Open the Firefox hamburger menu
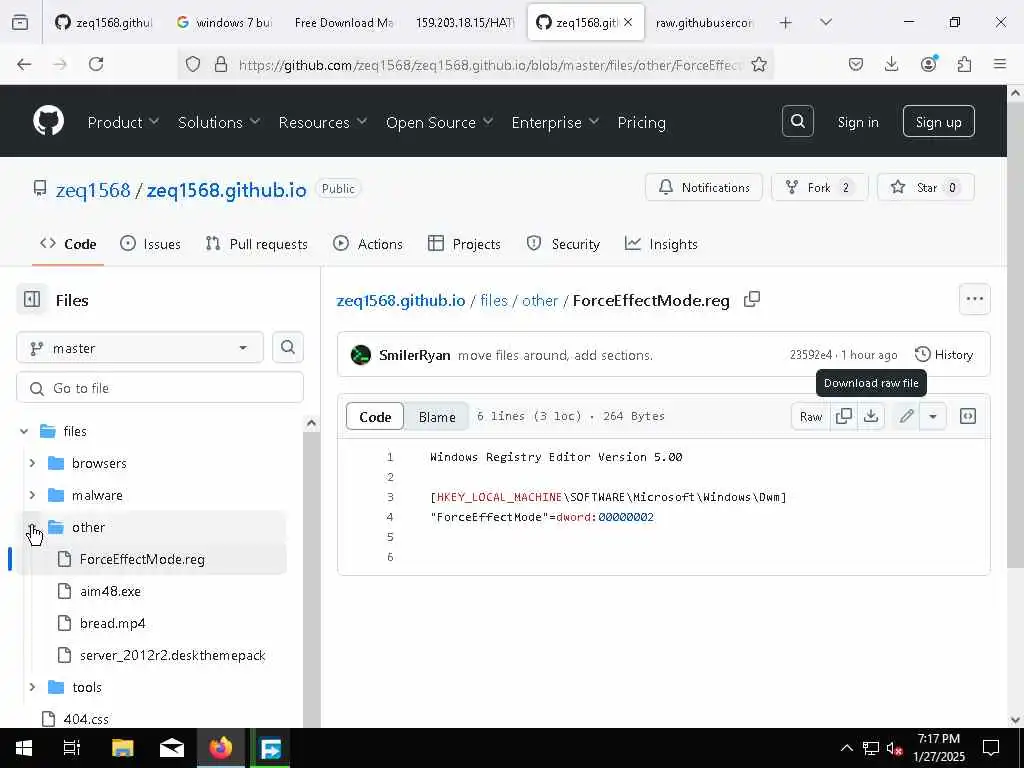The image size is (1024, 768). tap(1000, 64)
